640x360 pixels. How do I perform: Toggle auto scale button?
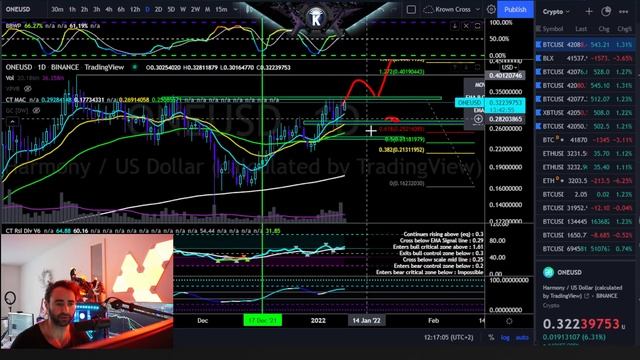pyautogui.click(x=522, y=338)
